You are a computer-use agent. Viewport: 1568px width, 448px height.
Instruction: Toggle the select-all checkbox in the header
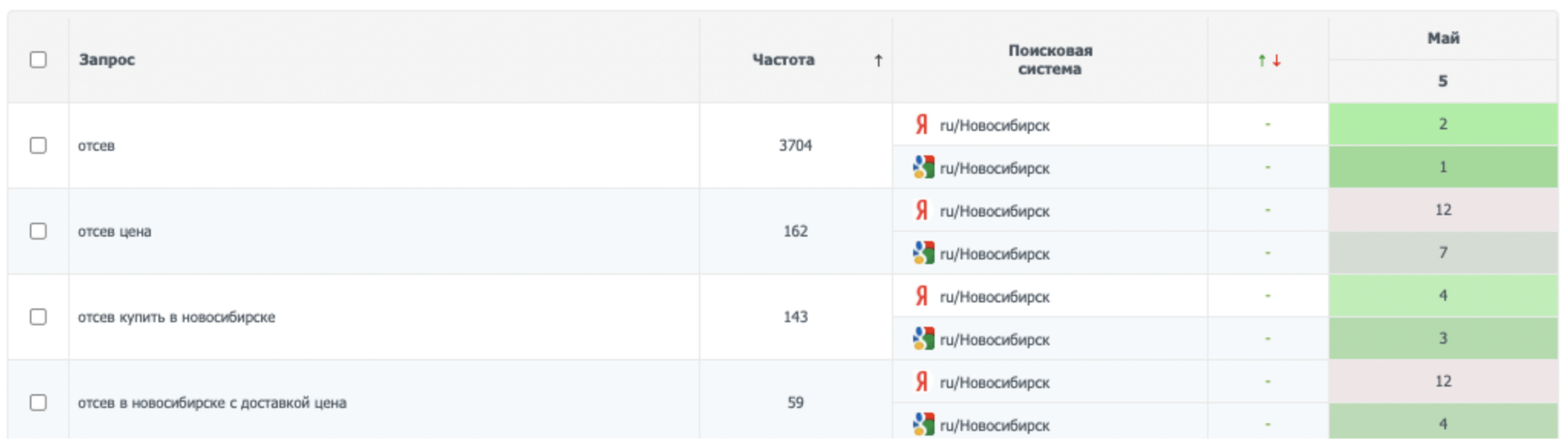click(38, 60)
